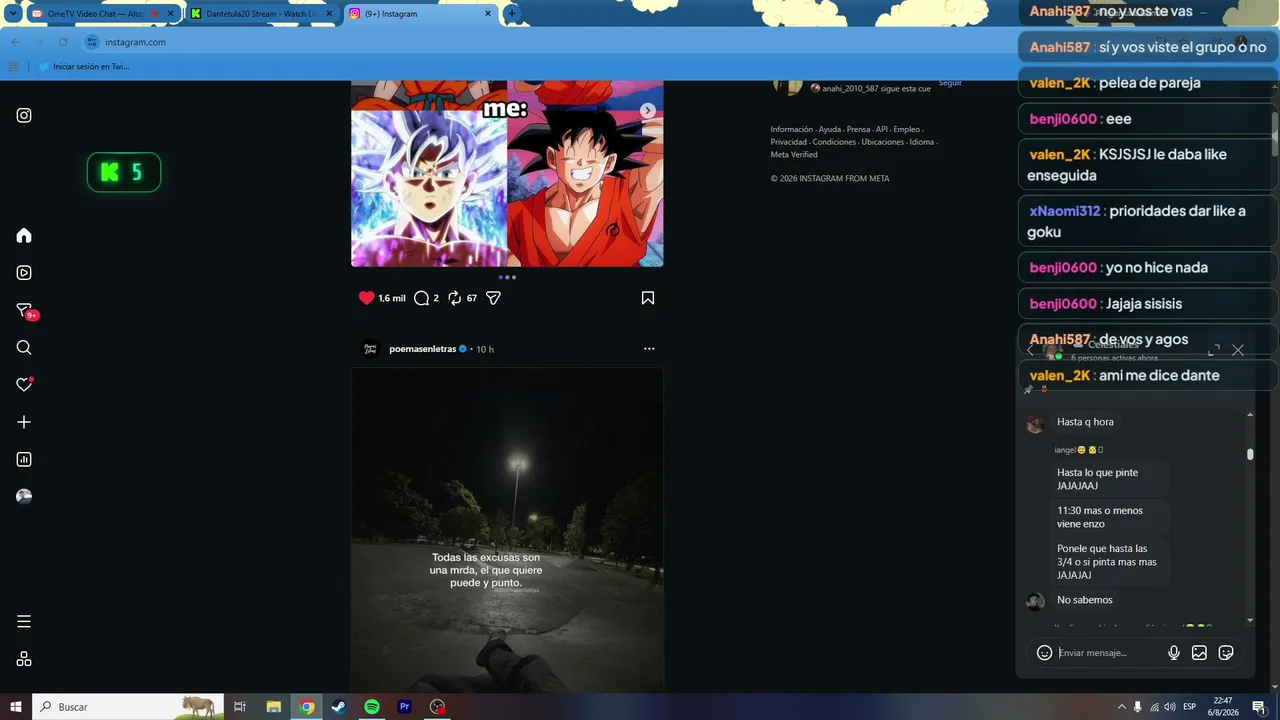Click the Enviar mensaje text field
This screenshot has width=1280, height=720.
pyautogui.click(x=1108, y=653)
